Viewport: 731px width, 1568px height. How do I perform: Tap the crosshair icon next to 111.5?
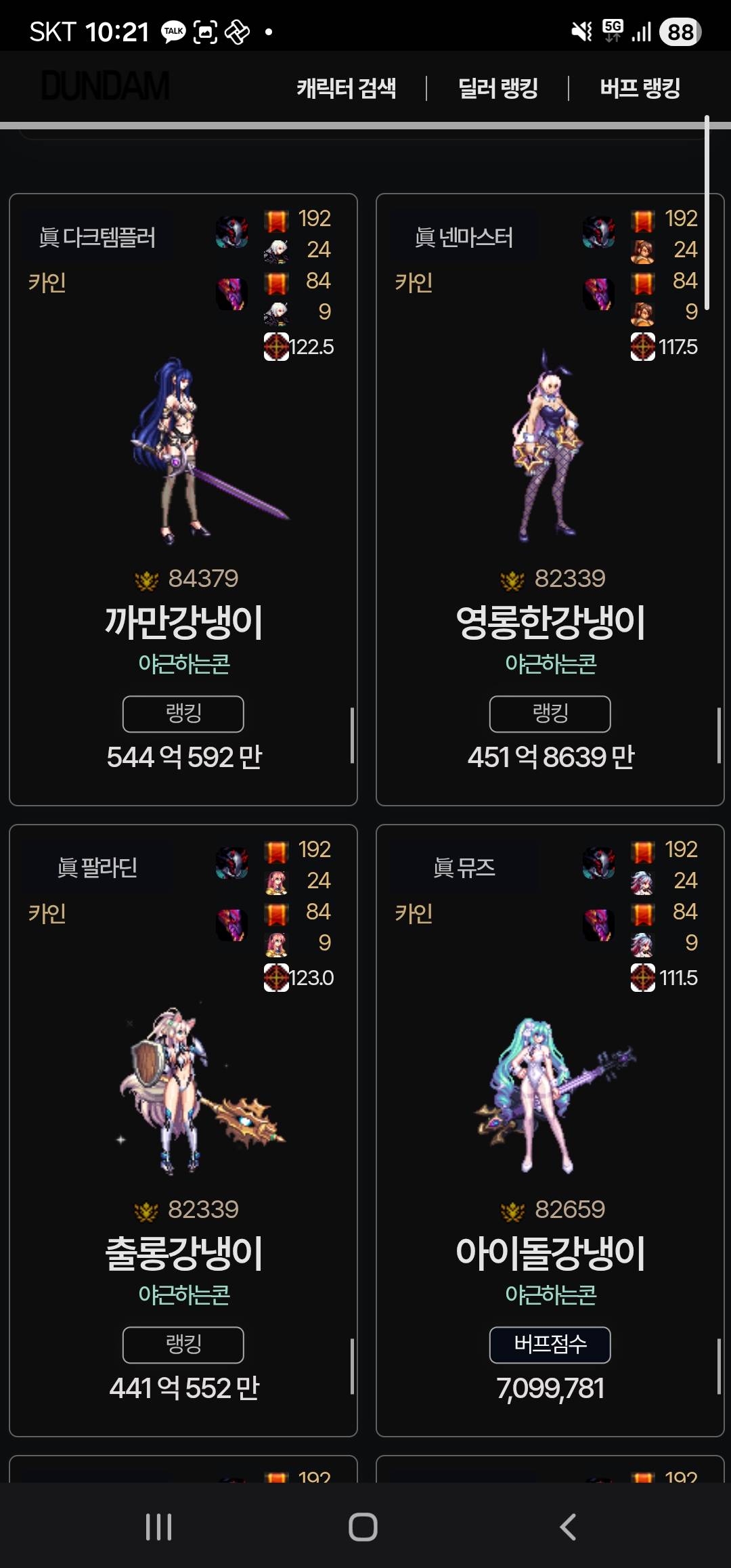(643, 978)
